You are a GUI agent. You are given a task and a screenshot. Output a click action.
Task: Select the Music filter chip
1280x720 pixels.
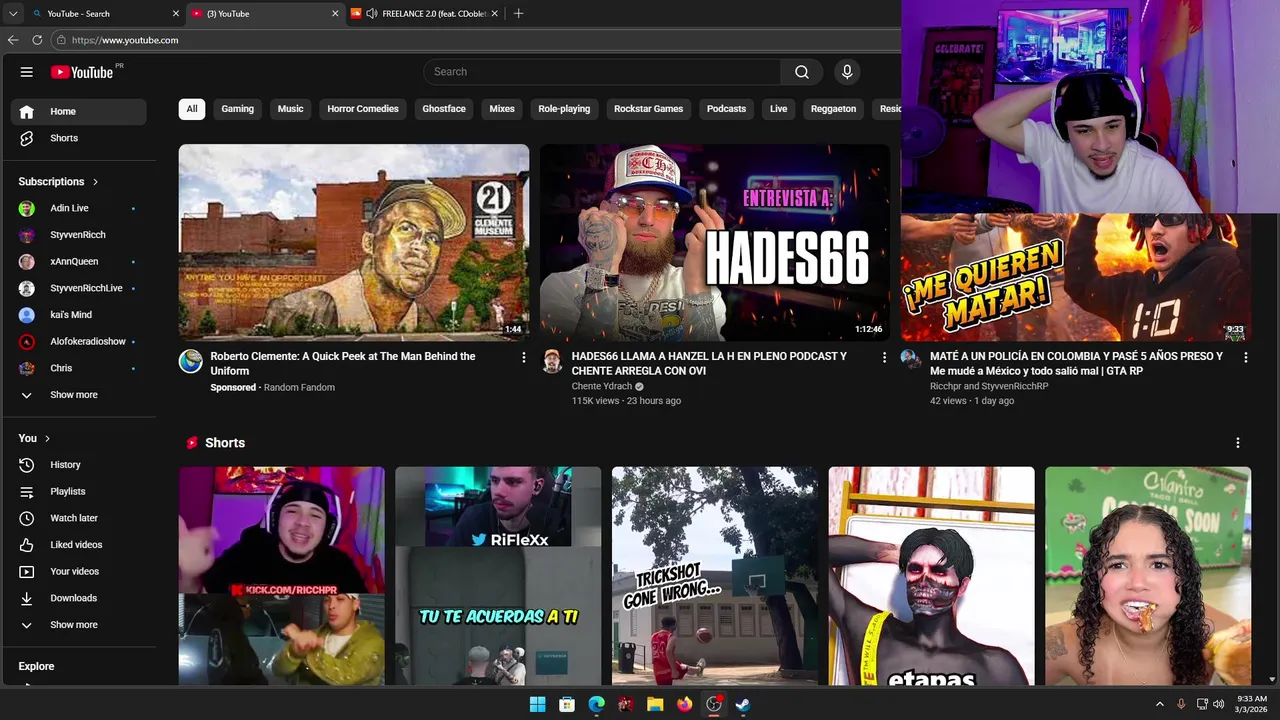[290, 109]
